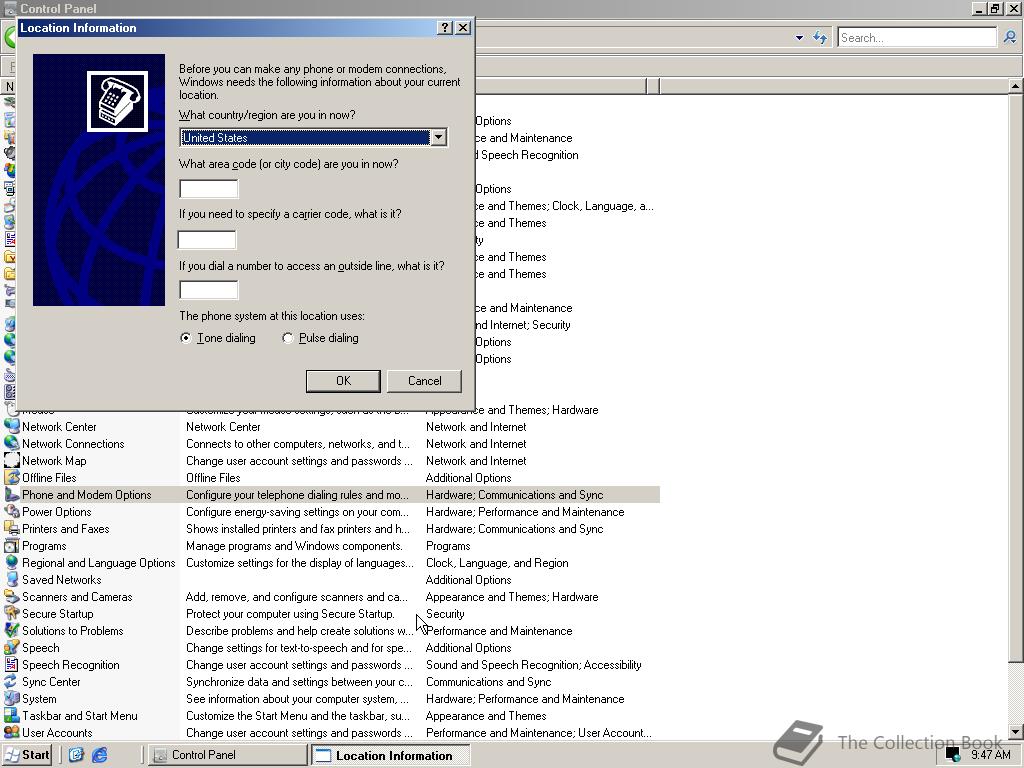
Task: Select the Tone dialing radio button
Action: (x=186, y=338)
